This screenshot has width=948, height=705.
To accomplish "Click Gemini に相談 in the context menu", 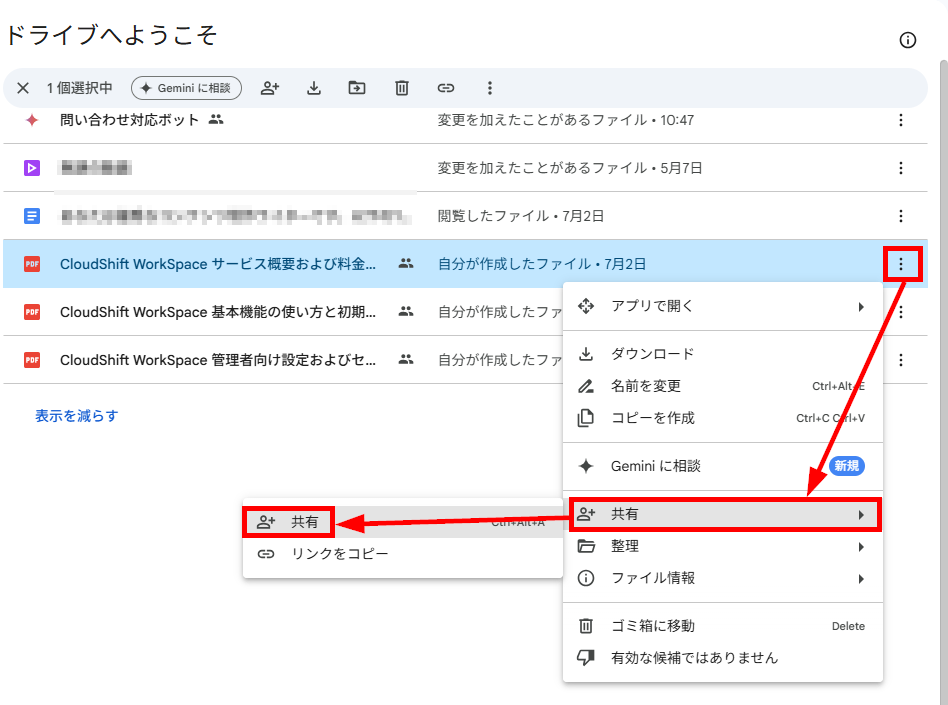I will tap(722, 466).
